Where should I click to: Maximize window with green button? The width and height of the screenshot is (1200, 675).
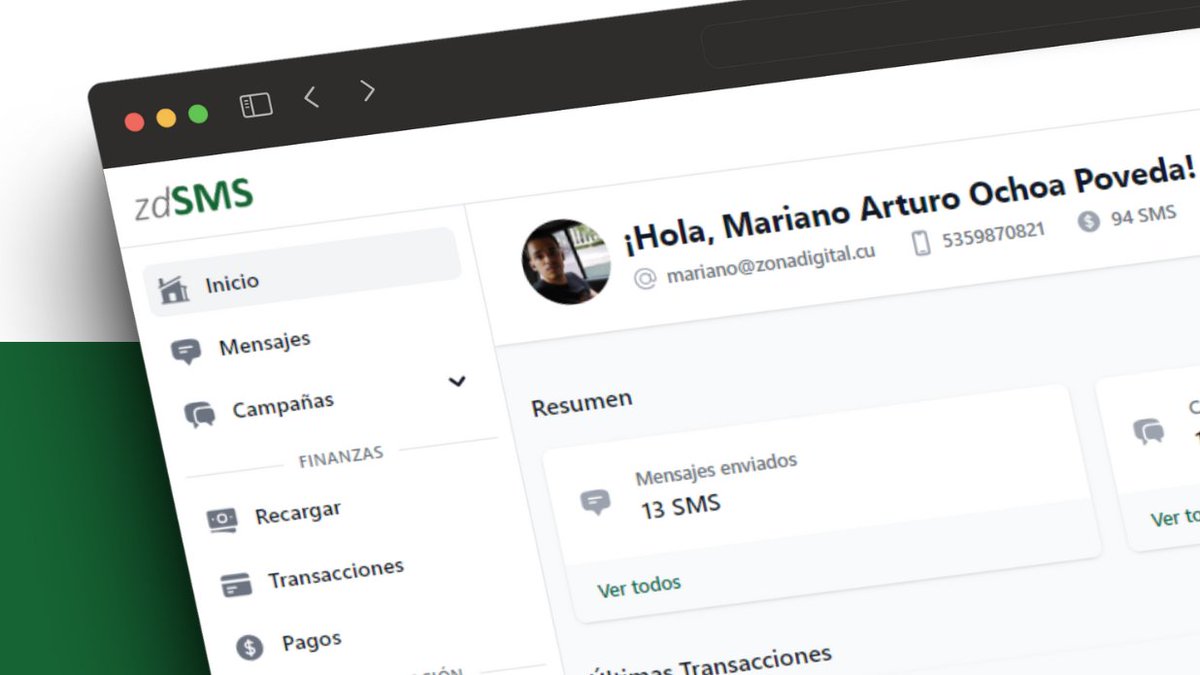click(198, 114)
